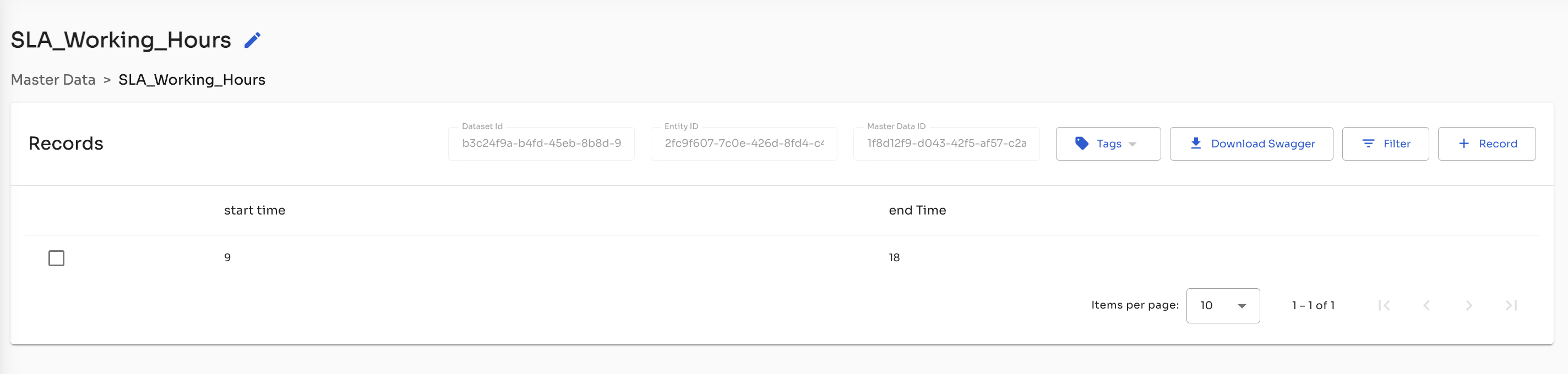
Task: Select the checkbox for record row 9
Action: click(56, 258)
